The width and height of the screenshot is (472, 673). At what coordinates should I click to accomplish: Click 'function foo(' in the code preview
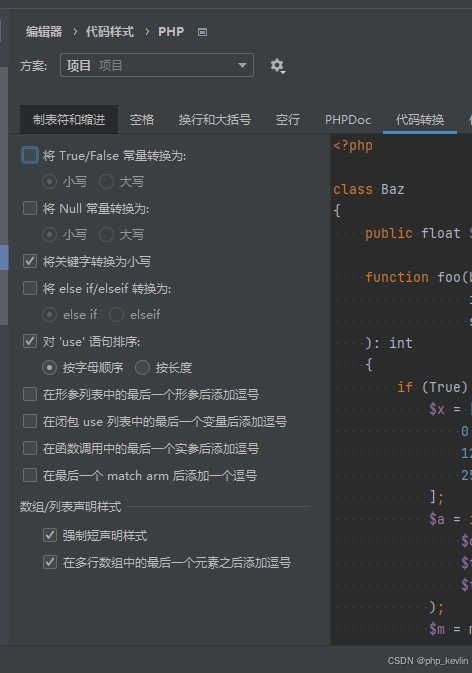(416, 277)
